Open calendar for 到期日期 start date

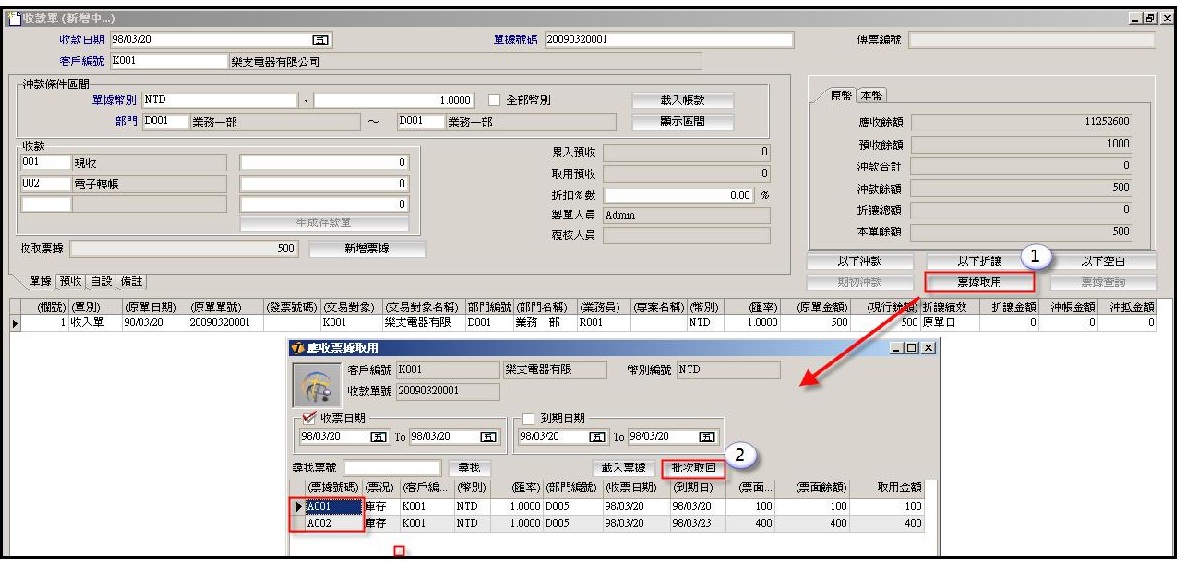tap(596, 437)
